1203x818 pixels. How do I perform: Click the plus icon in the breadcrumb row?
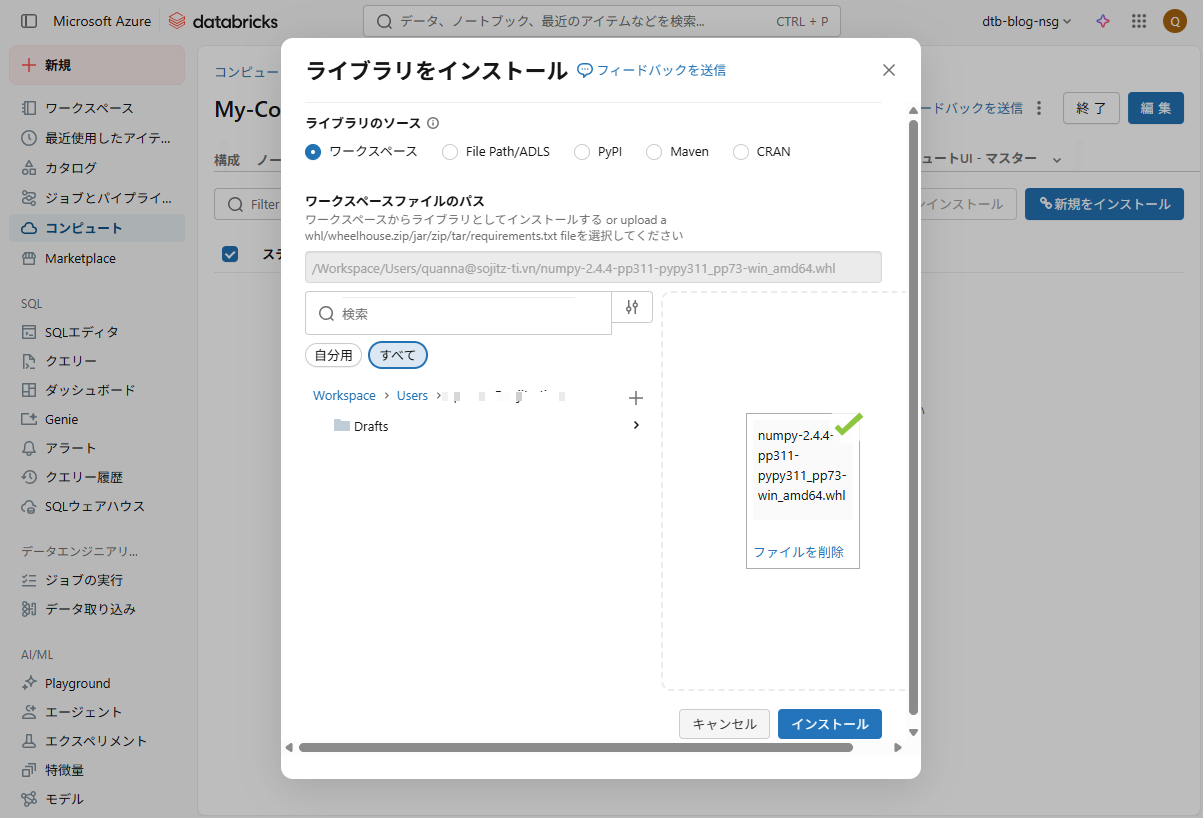tap(635, 398)
